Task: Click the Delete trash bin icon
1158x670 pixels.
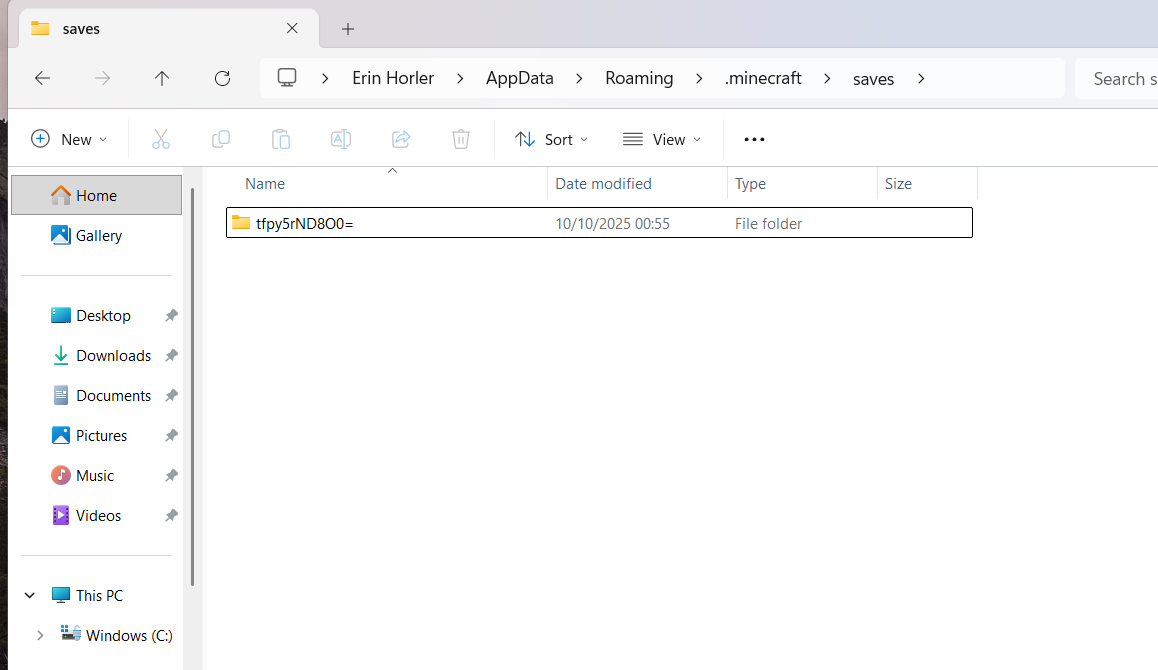Action: 461,139
